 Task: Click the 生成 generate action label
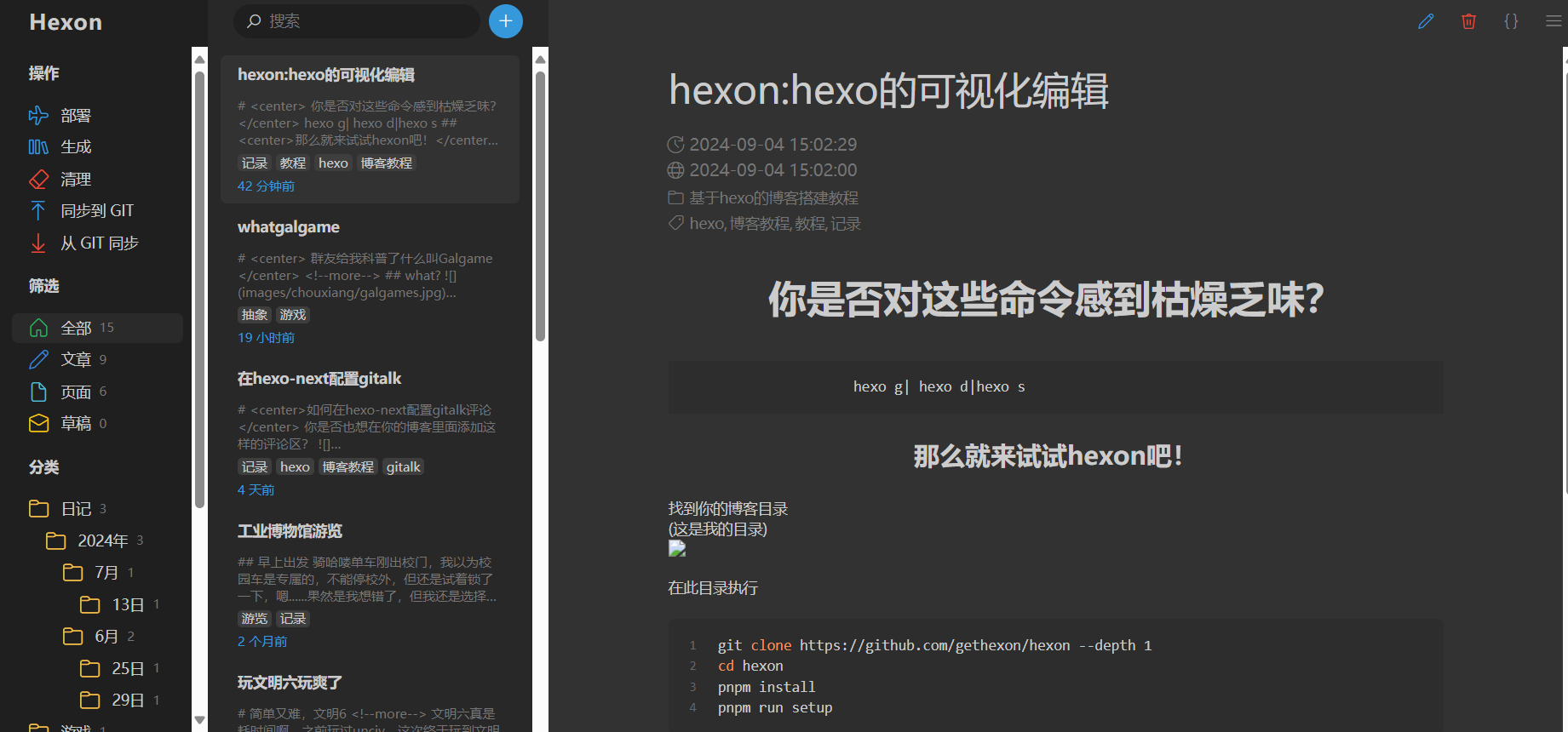click(76, 147)
